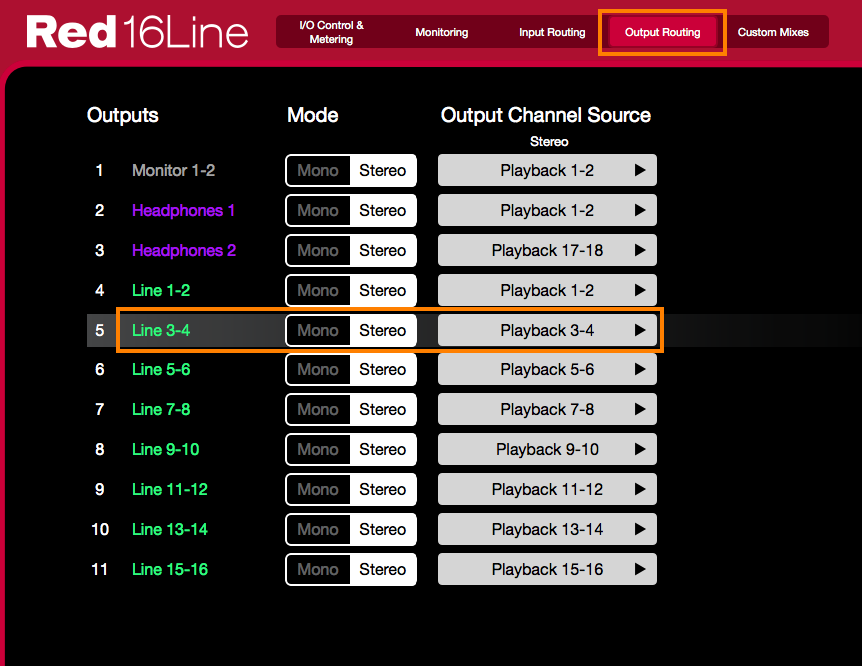Select the Headphones 1 output label
Viewport: 862px width, 666px height.
pos(183,210)
